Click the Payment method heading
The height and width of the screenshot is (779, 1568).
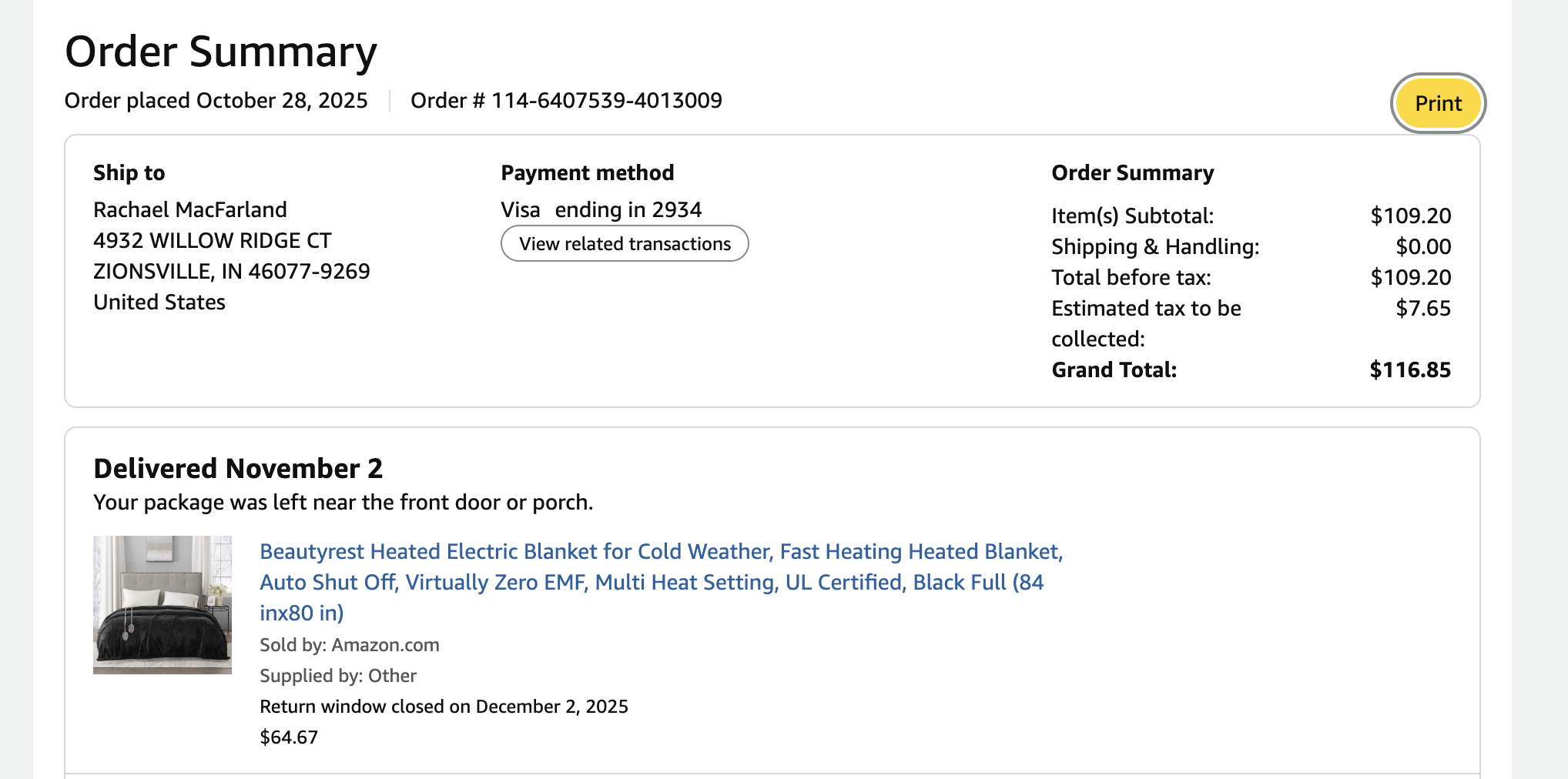[x=588, y=172]
